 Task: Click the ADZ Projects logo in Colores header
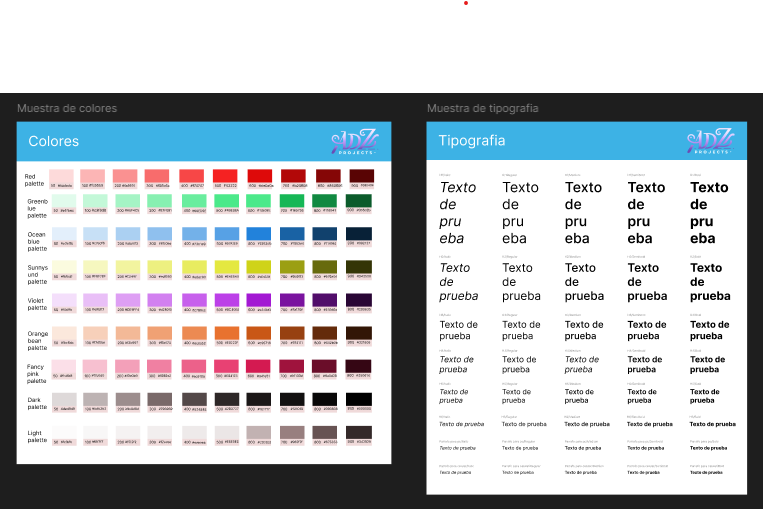point(353,141)
